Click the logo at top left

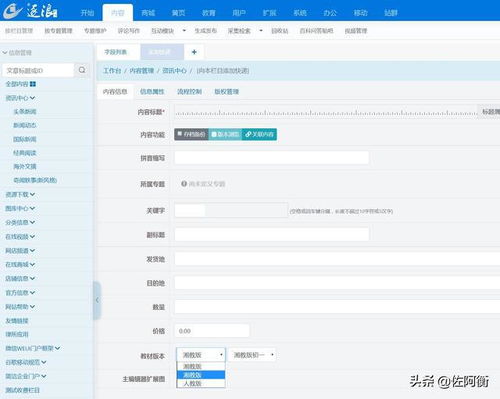coord(31,11)
